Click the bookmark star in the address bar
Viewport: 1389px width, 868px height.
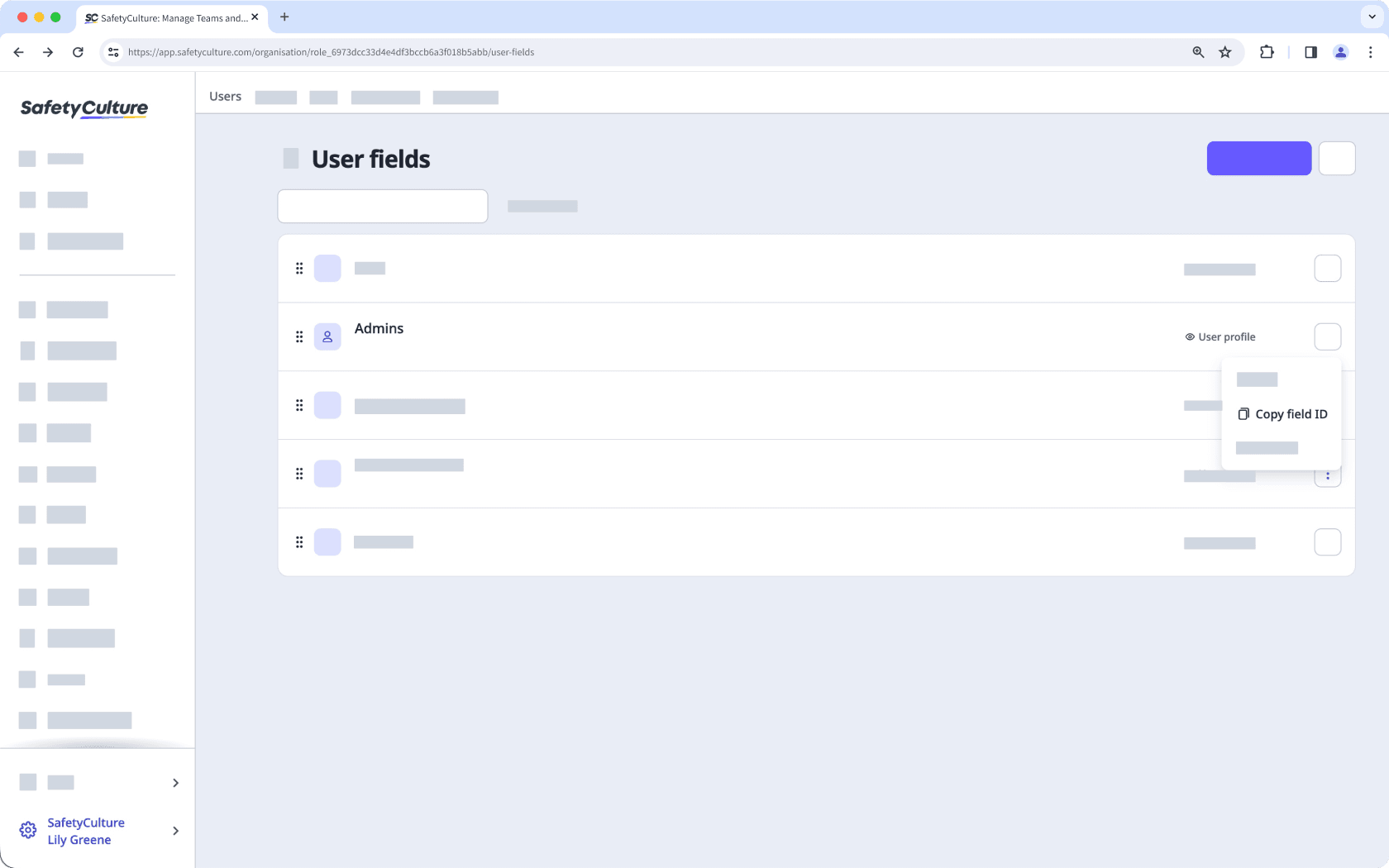tap(1224, 51)
